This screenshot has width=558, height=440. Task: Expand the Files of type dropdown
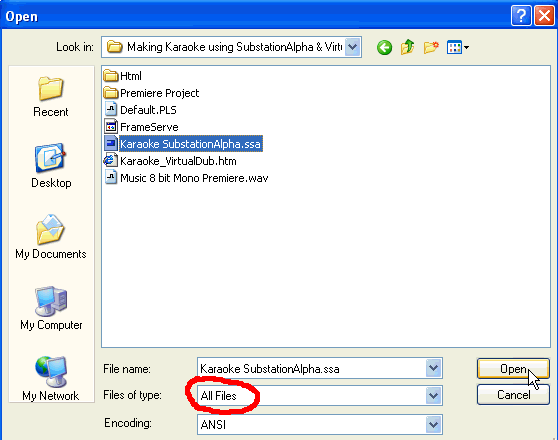[x=433, y=396]
